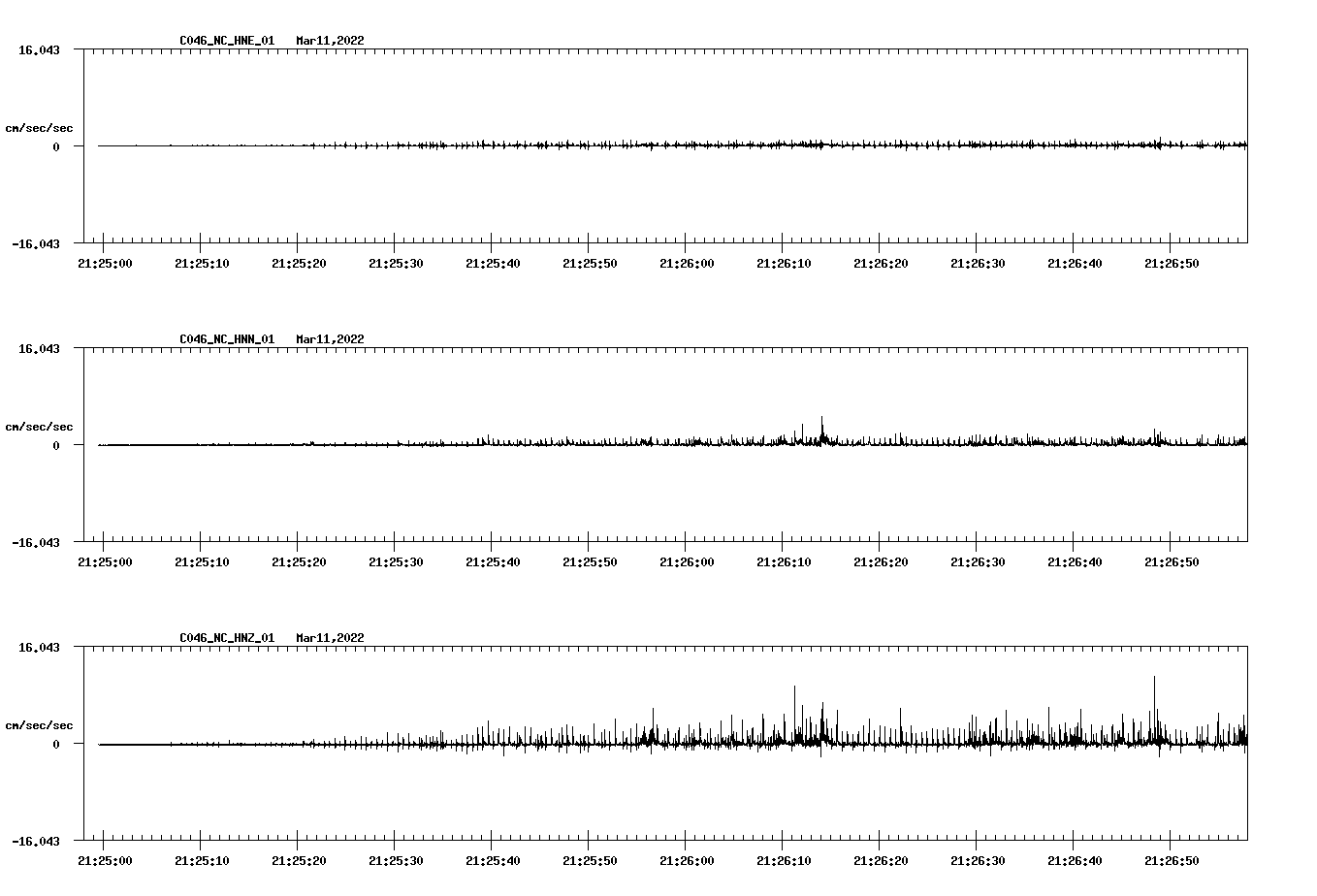This screenshot has width=1317, height=896.
Task: Click the C046_NC_HNN_01 channel title
Action: (227, 339)
